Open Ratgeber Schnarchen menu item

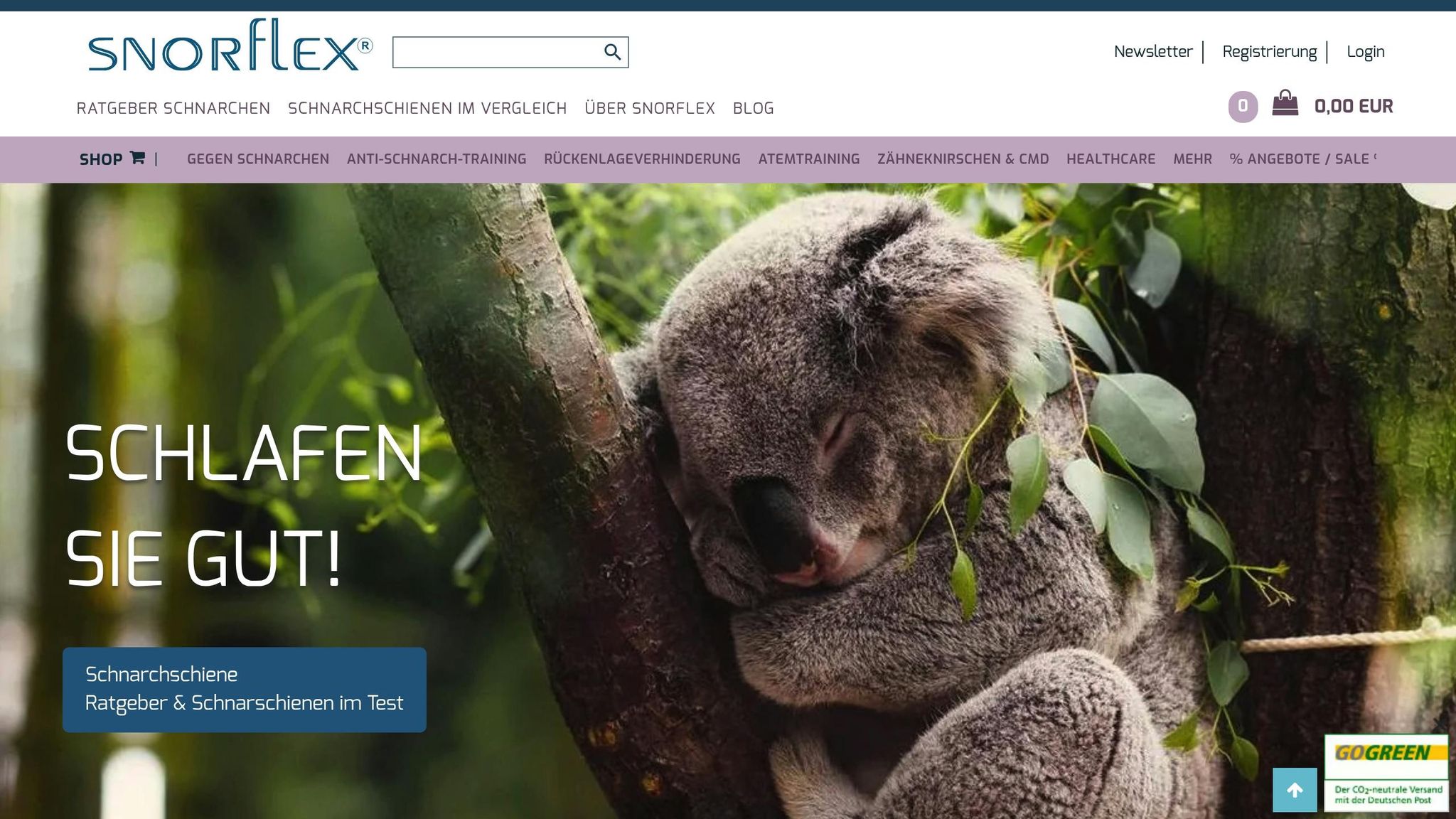pyautogui.click(x=173, y=108)
